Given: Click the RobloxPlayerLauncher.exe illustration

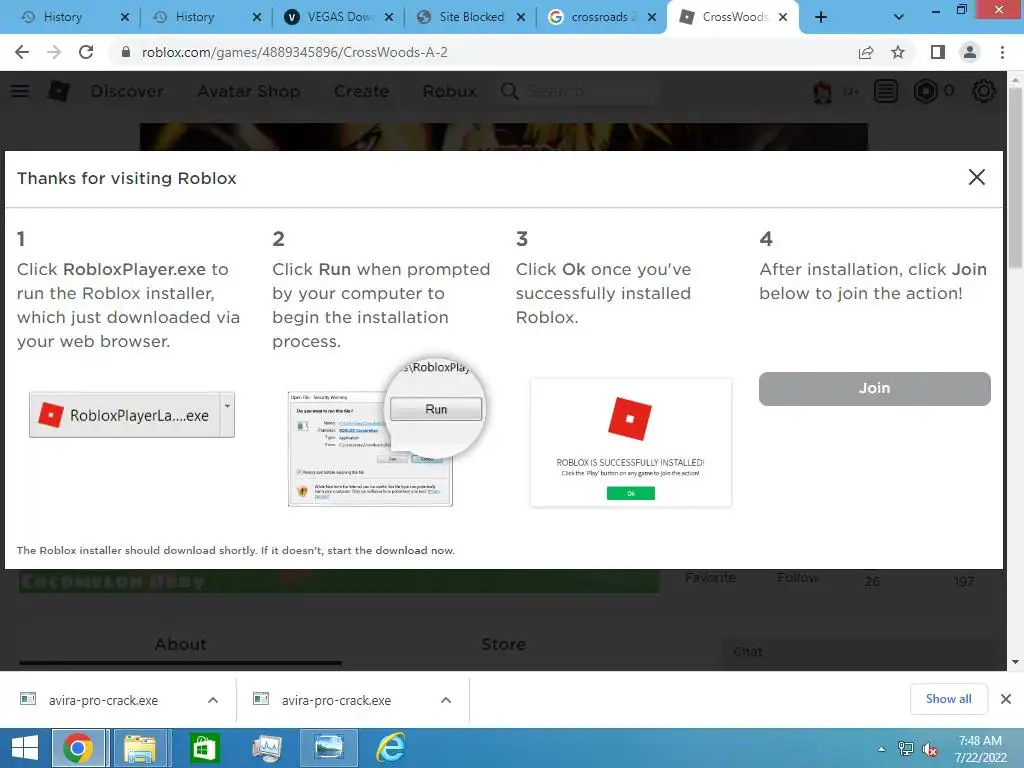Looking at the screenshot, I should [132, 415].
